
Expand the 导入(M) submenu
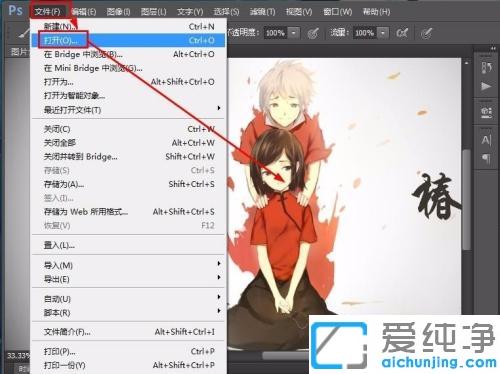[x=219, y=264]
